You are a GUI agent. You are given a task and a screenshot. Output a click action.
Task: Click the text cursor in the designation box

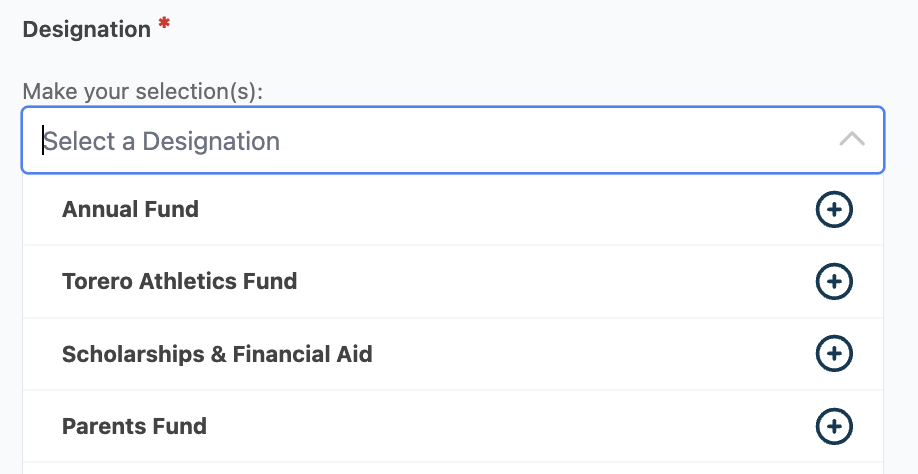click(x=43, y=141)
